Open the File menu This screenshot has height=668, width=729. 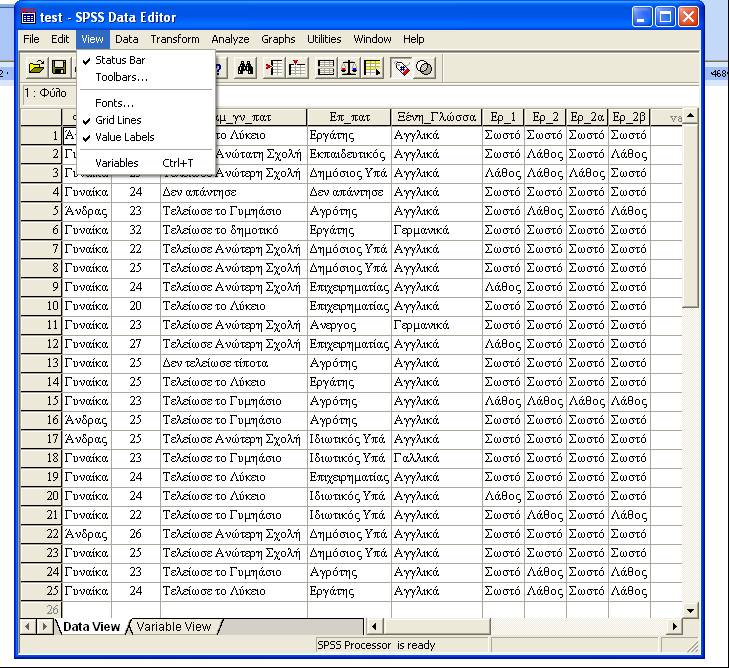click(31, 39)
